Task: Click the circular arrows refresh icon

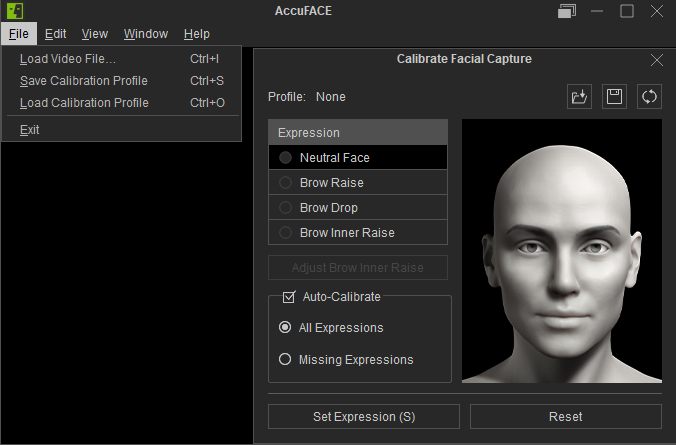Action: click(x=649, y=96)
